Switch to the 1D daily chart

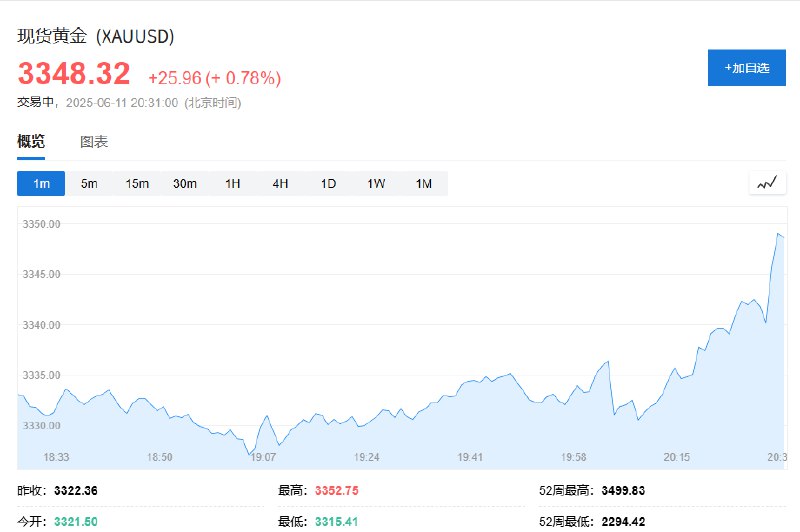(x=328, y=184)
